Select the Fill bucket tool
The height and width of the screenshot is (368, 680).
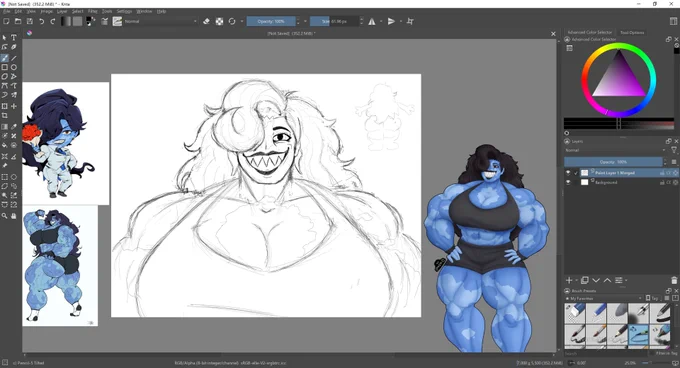[x=4, y=145]
